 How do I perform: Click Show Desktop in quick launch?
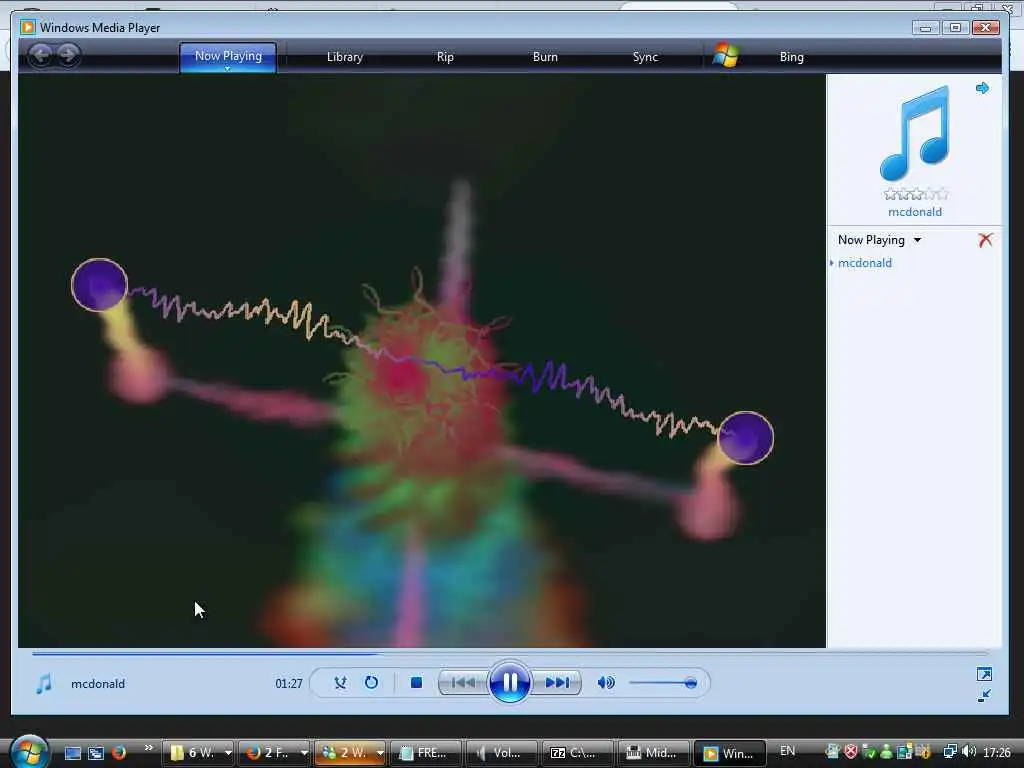pos(73,753)
